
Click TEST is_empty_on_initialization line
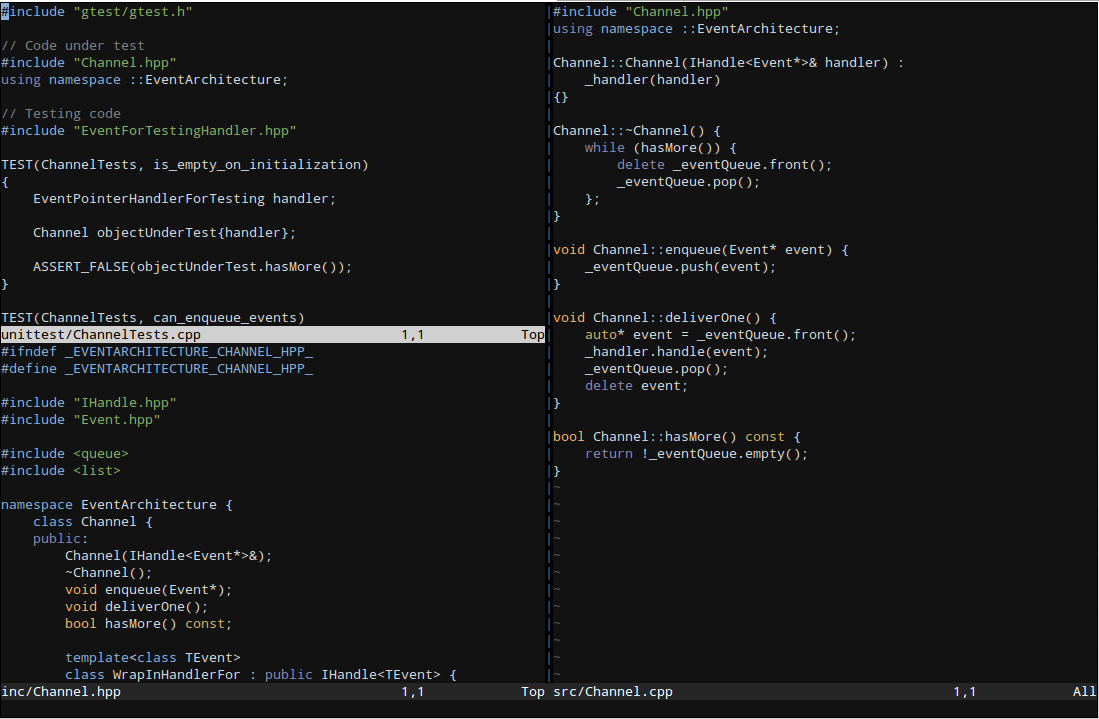(185, 165)
